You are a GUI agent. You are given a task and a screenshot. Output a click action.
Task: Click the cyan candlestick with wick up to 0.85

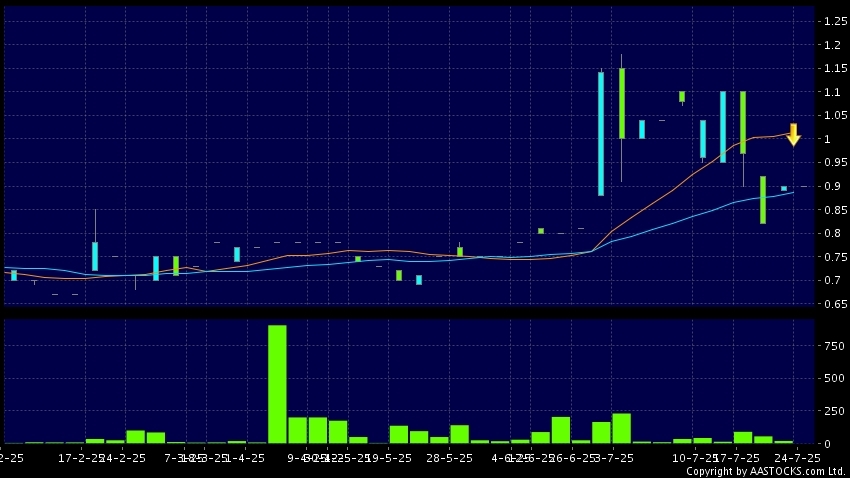click(x=95, y=256)
